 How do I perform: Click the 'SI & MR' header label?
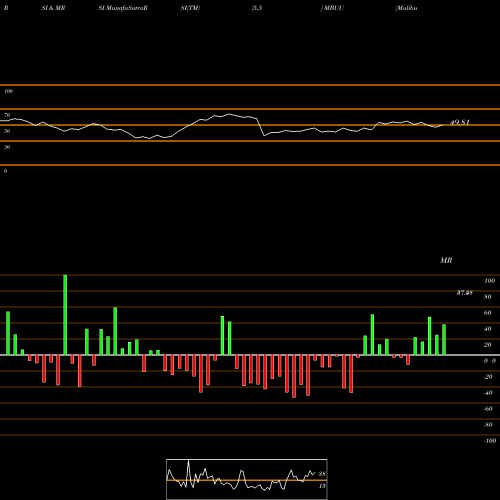(x=53, y=8)
